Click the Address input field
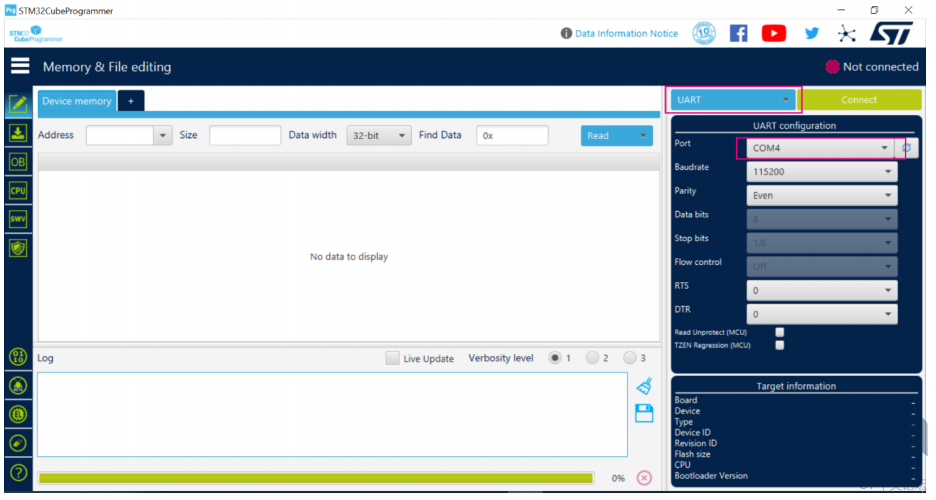The image size is (936, 500). [x=120, y=135]
